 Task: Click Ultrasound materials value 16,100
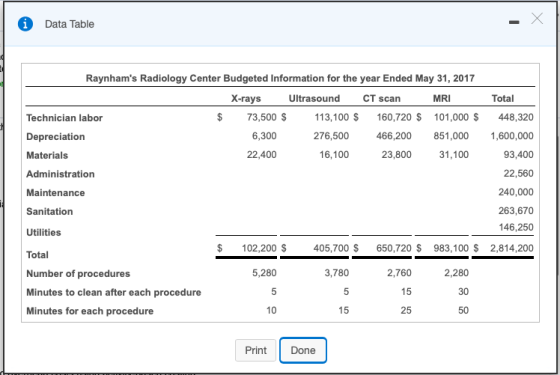(x=334, y=155)
